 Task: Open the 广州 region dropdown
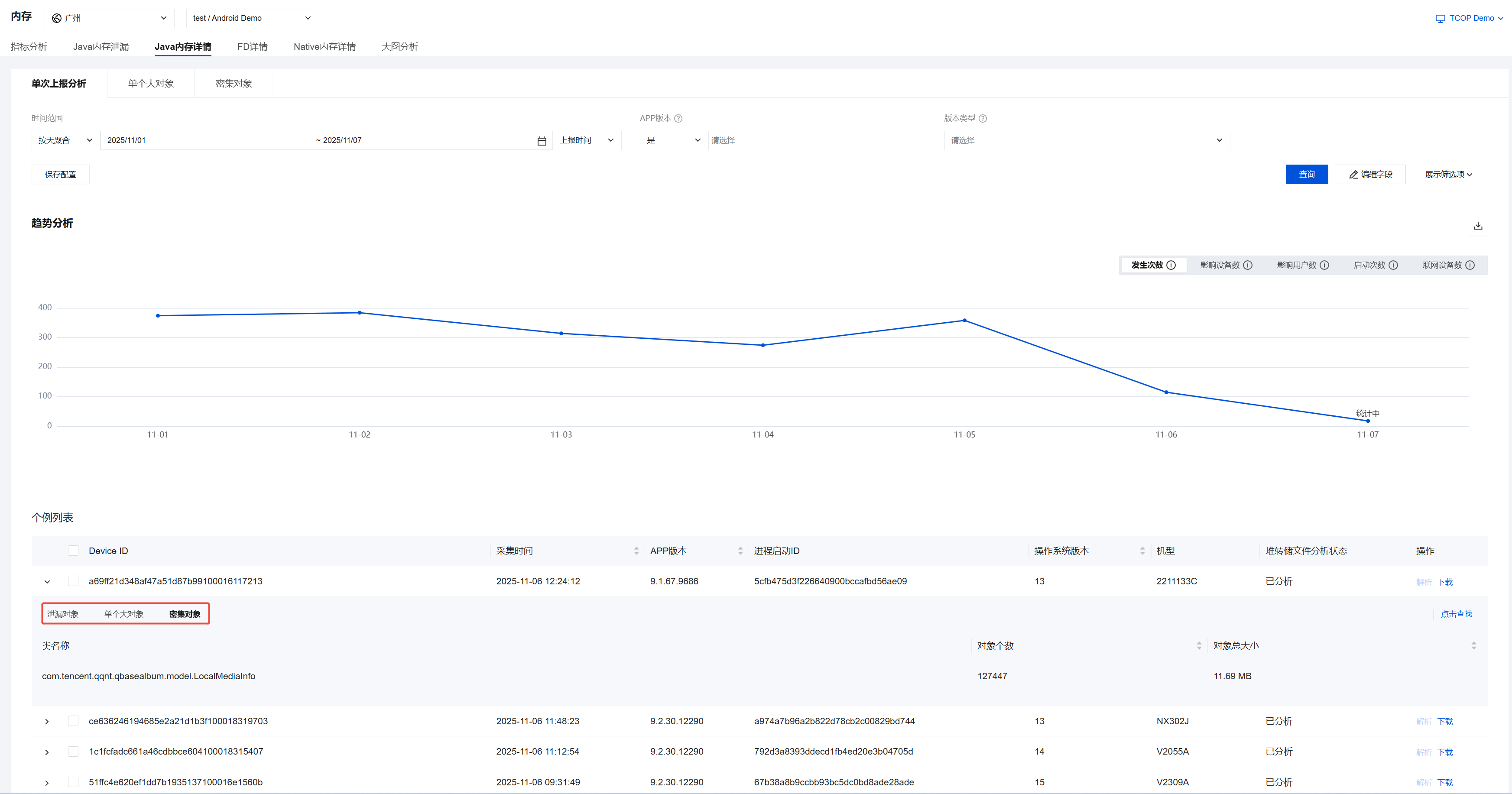(109, 18)
